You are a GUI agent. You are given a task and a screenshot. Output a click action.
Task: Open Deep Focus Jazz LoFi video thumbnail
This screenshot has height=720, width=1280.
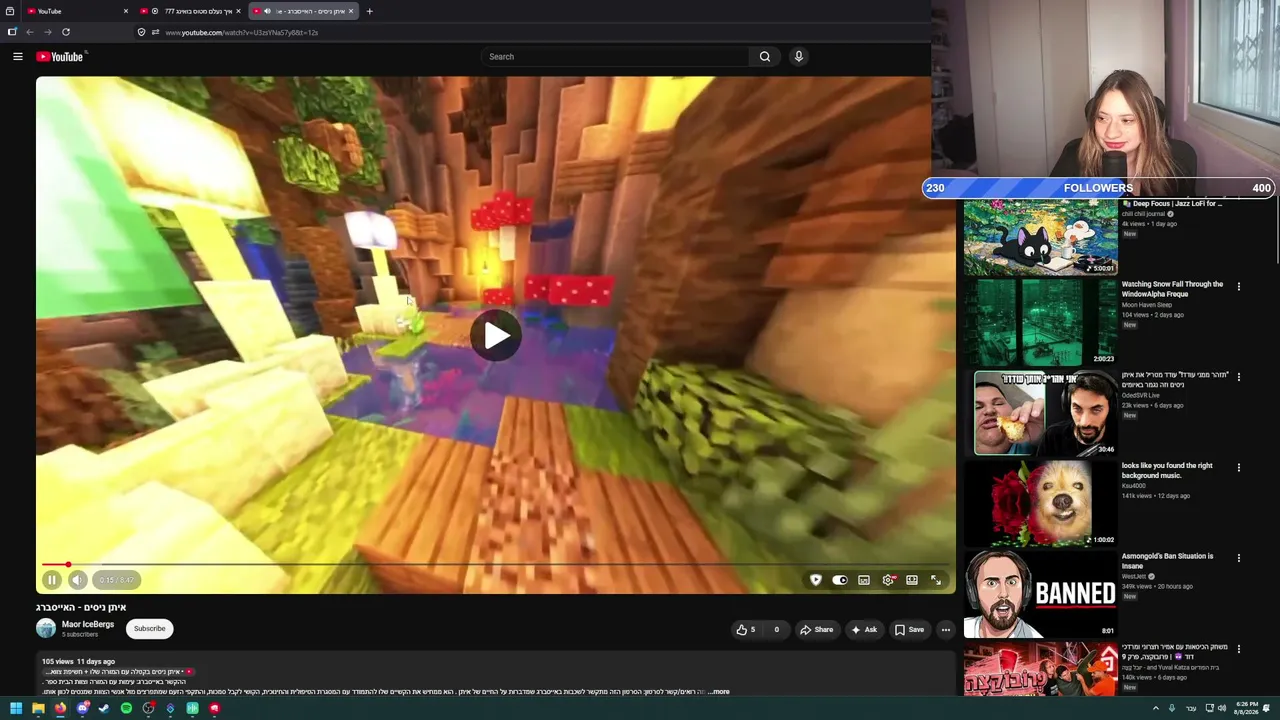click(1040, 237)
